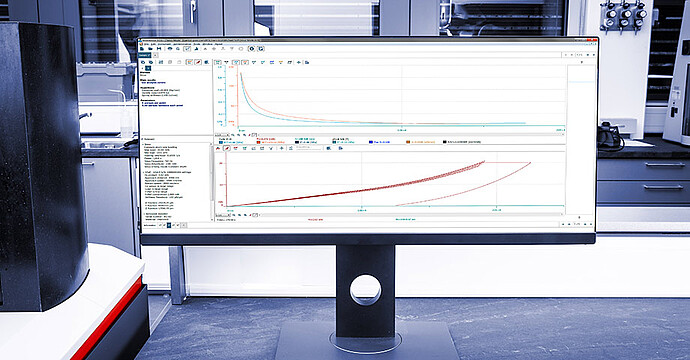Click the orange legend color swatch
Viewport: 690px width, 360px height.
click(408, 142)
